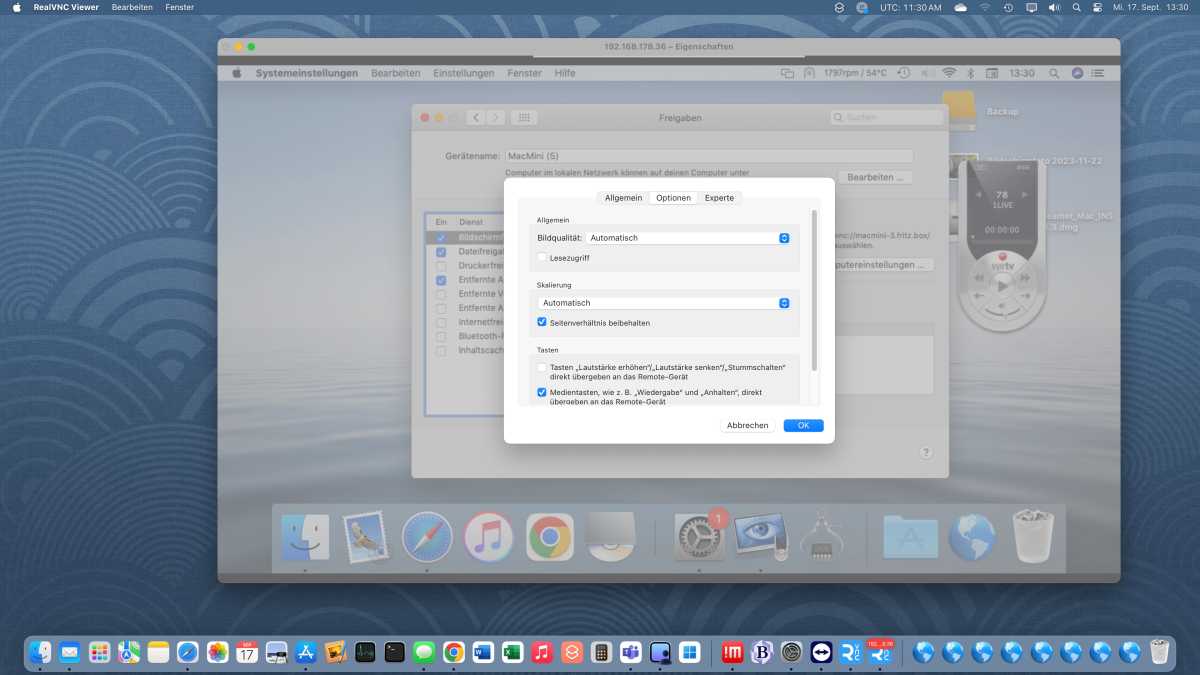1200x675 pixels.
Task: Uncheck Seitenverhältnis beibehalten
Action: pos(542,323)
